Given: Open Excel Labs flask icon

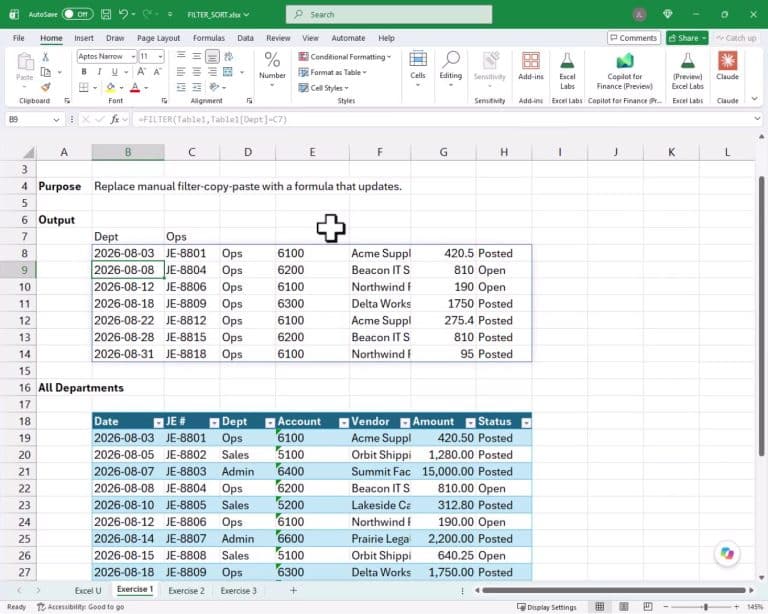Looking at the screenshot, I should coord(567,61).
